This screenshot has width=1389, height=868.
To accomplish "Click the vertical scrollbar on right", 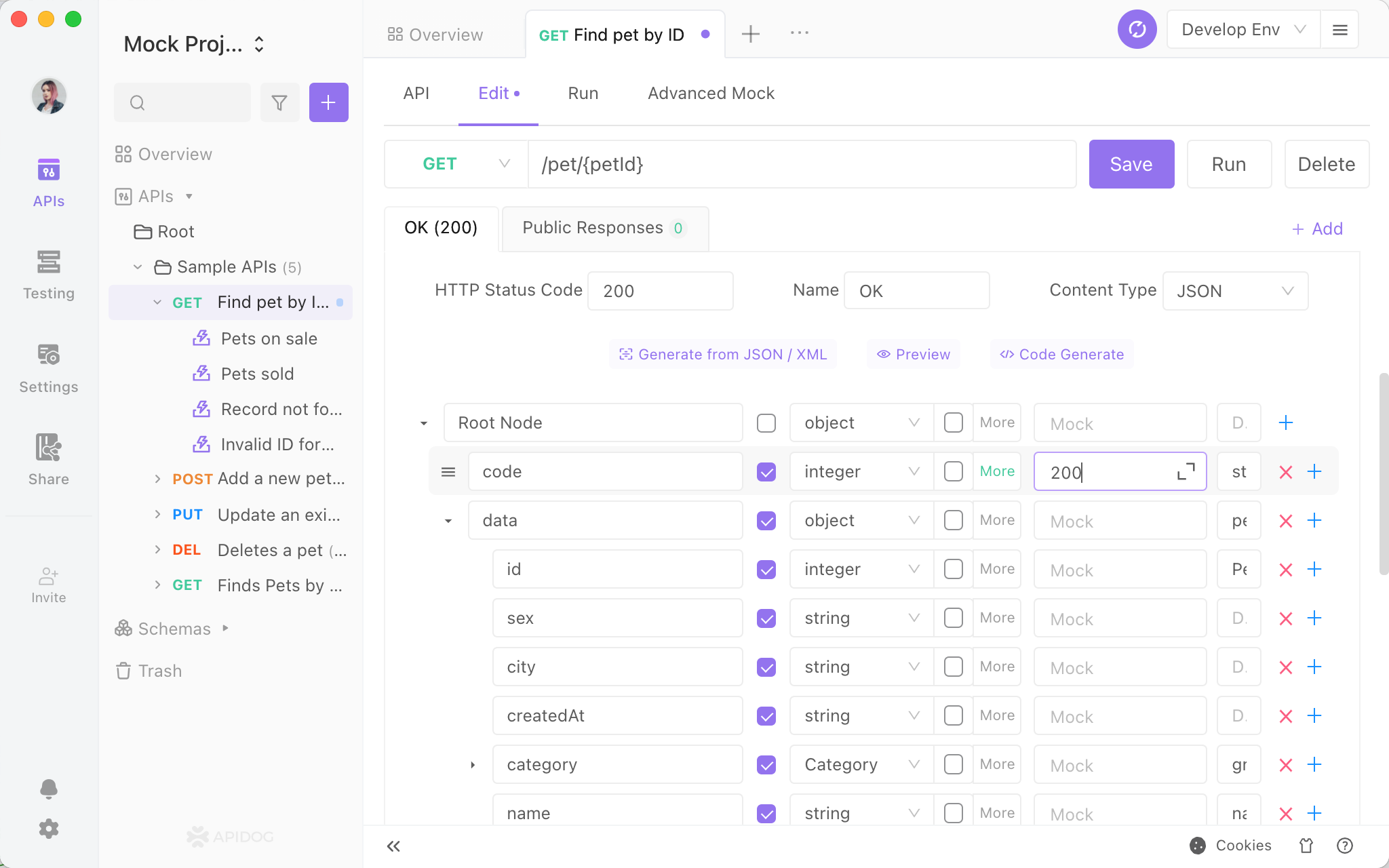I will (x=1384, y=473).
